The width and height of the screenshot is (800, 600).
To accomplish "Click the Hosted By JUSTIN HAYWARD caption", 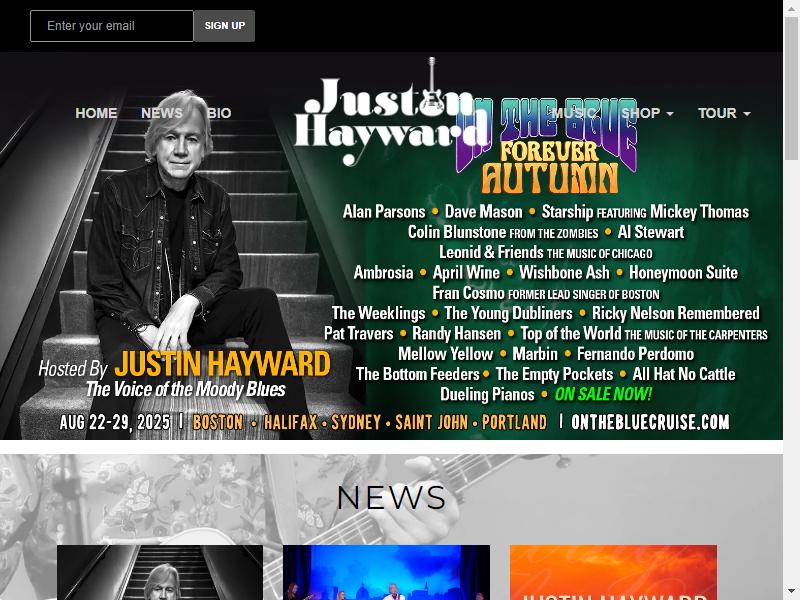I will coord(184,365).
